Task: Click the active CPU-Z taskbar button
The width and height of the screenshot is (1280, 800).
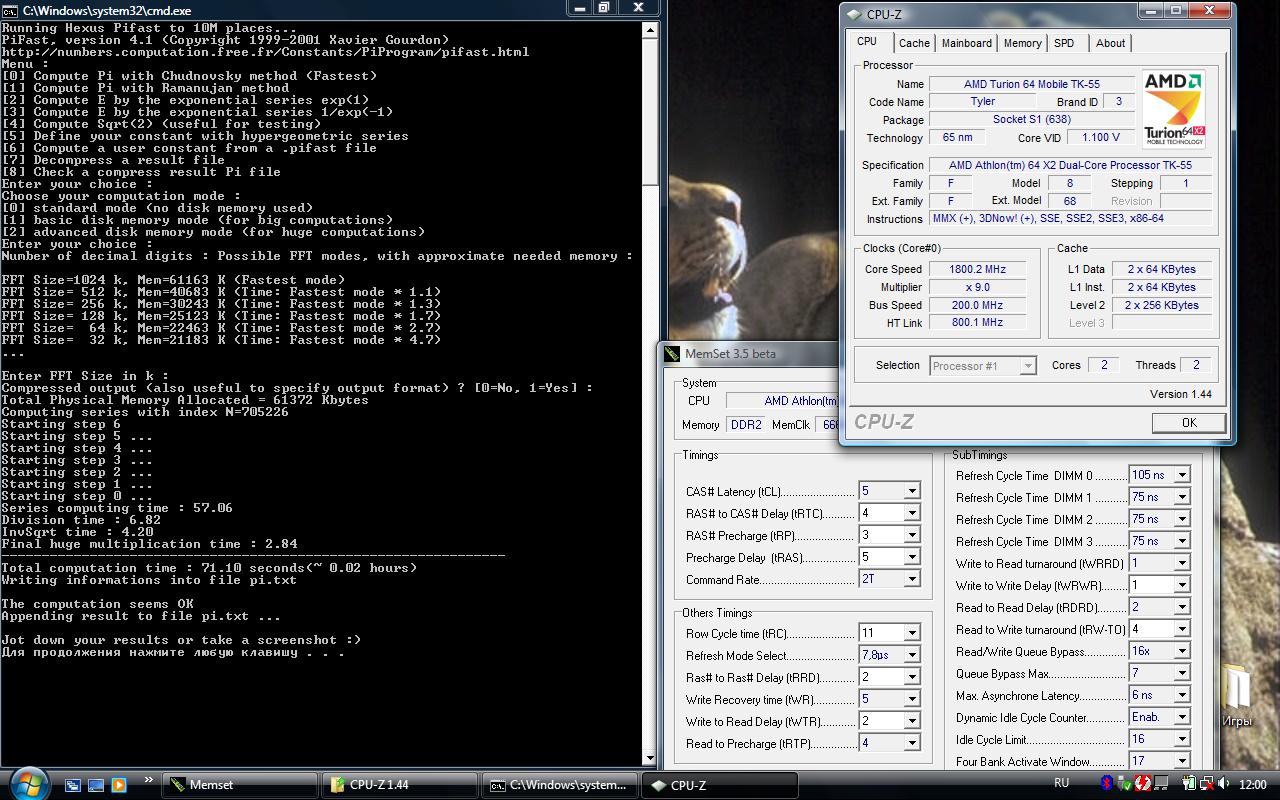Action: 718,785
